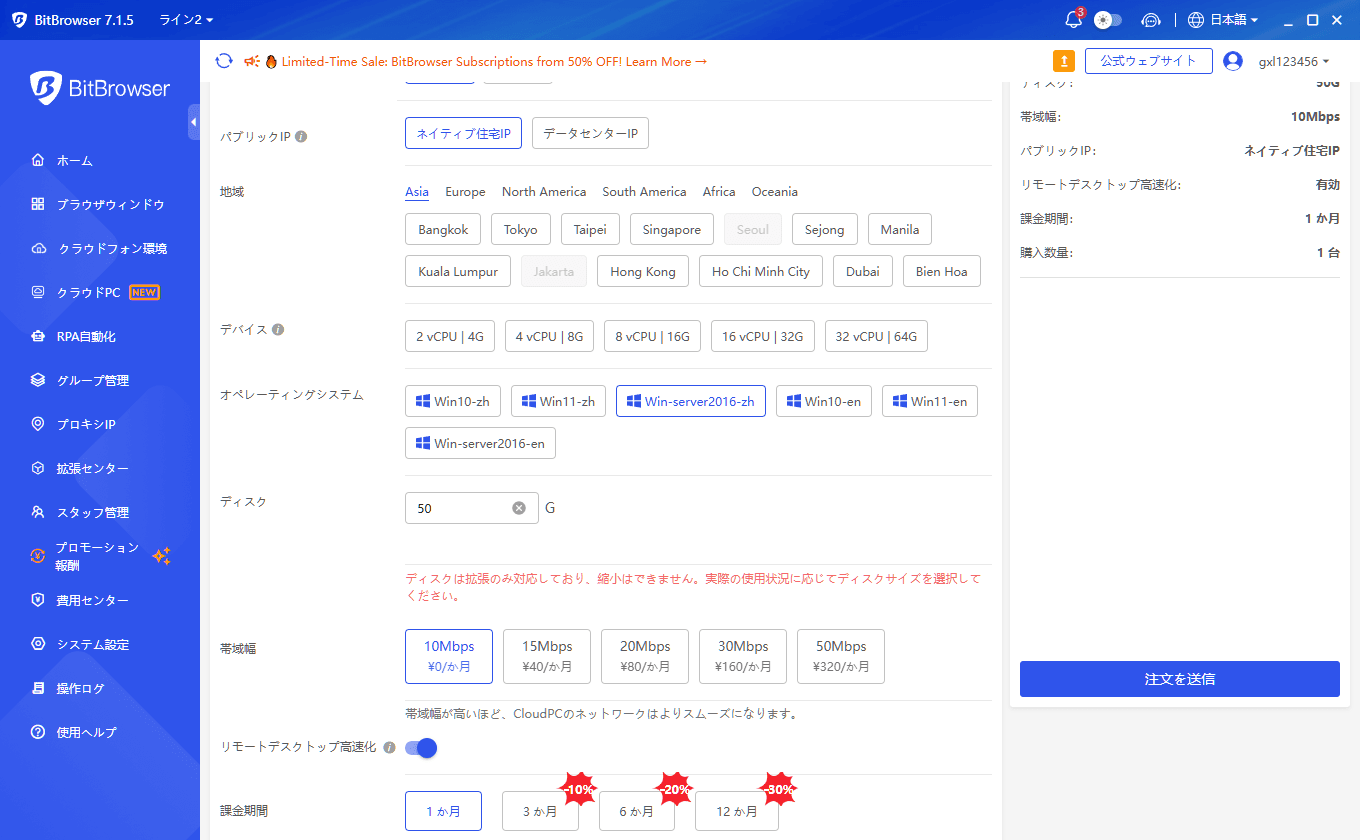Screen dimensions: 1360x840
Task: Collapse the sidebar with the arrow handle
Action: click(x=193, y=122)
